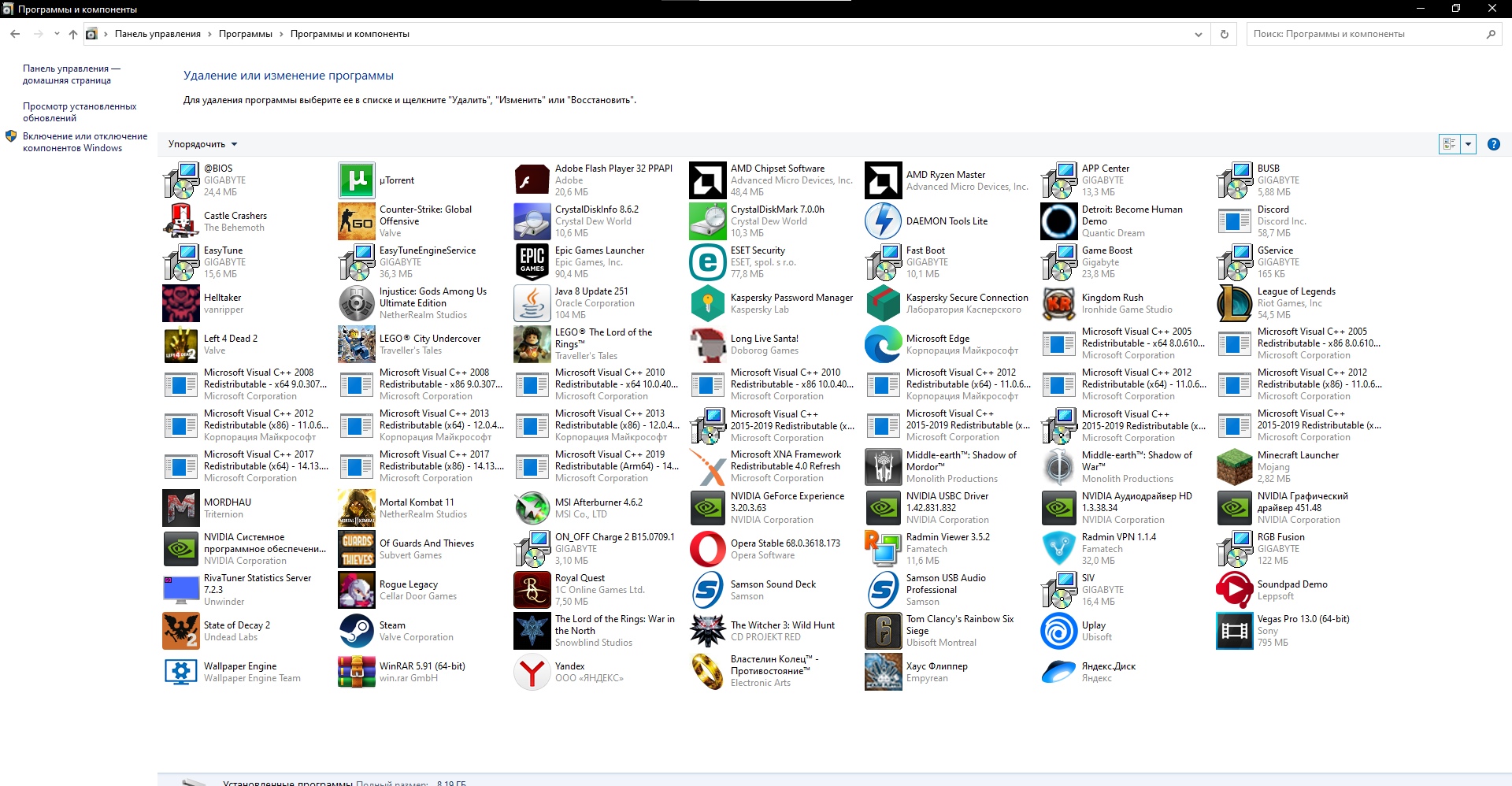Viewport: 1512px width, 786px height.
Task: Click the Программы и компоненты breadcrumb
Action: click(350, 34)
